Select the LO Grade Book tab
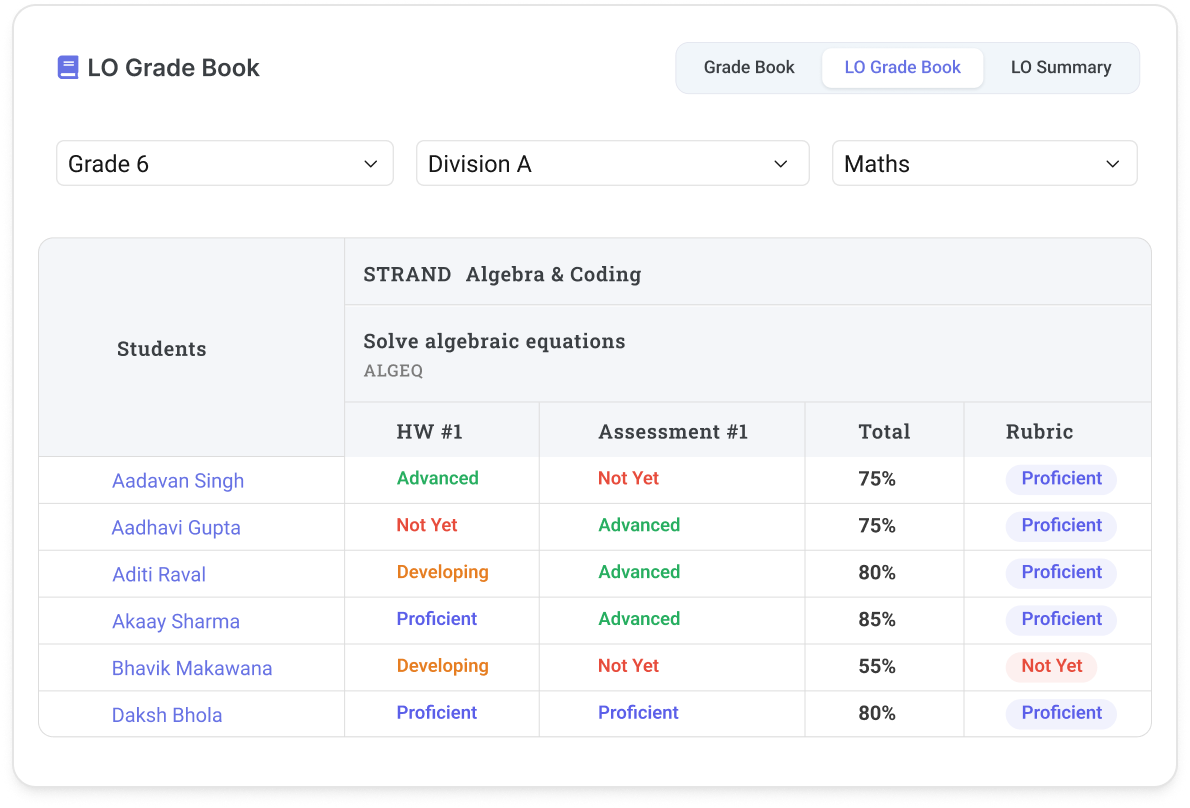Image resolution: width=1190 pixels, height=808 pixels. 902,68
